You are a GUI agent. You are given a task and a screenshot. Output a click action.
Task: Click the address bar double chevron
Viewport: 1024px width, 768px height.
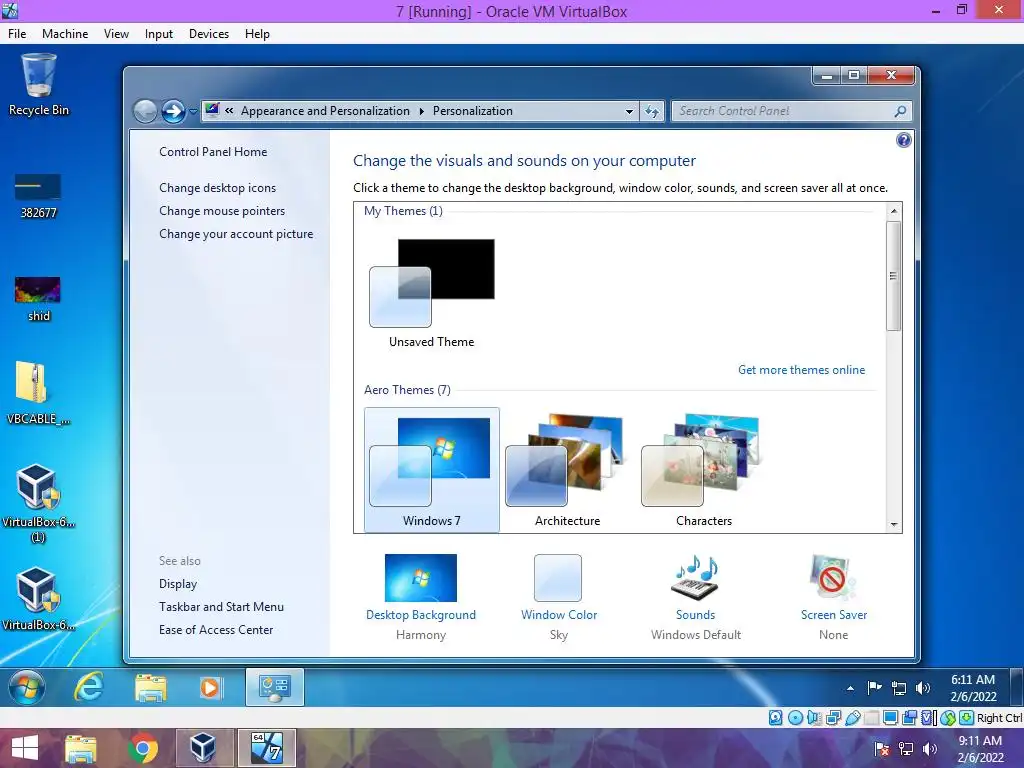(229, 110)
